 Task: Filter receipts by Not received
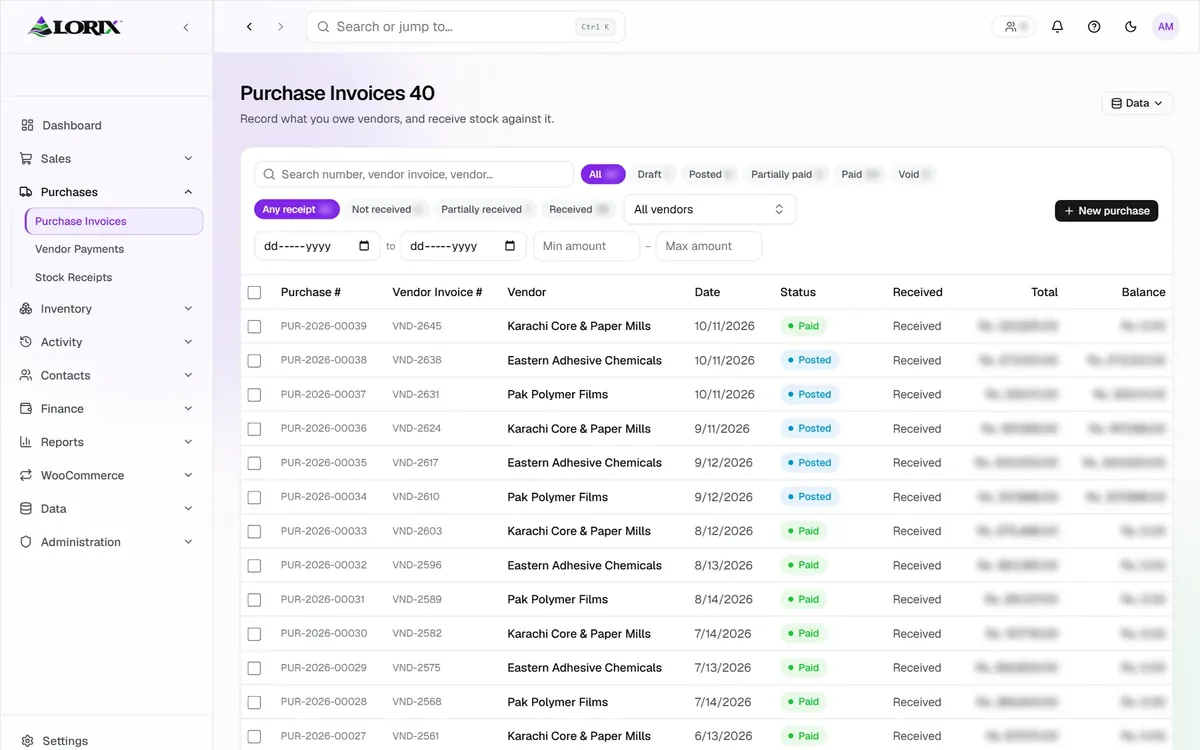click(388, 209)
